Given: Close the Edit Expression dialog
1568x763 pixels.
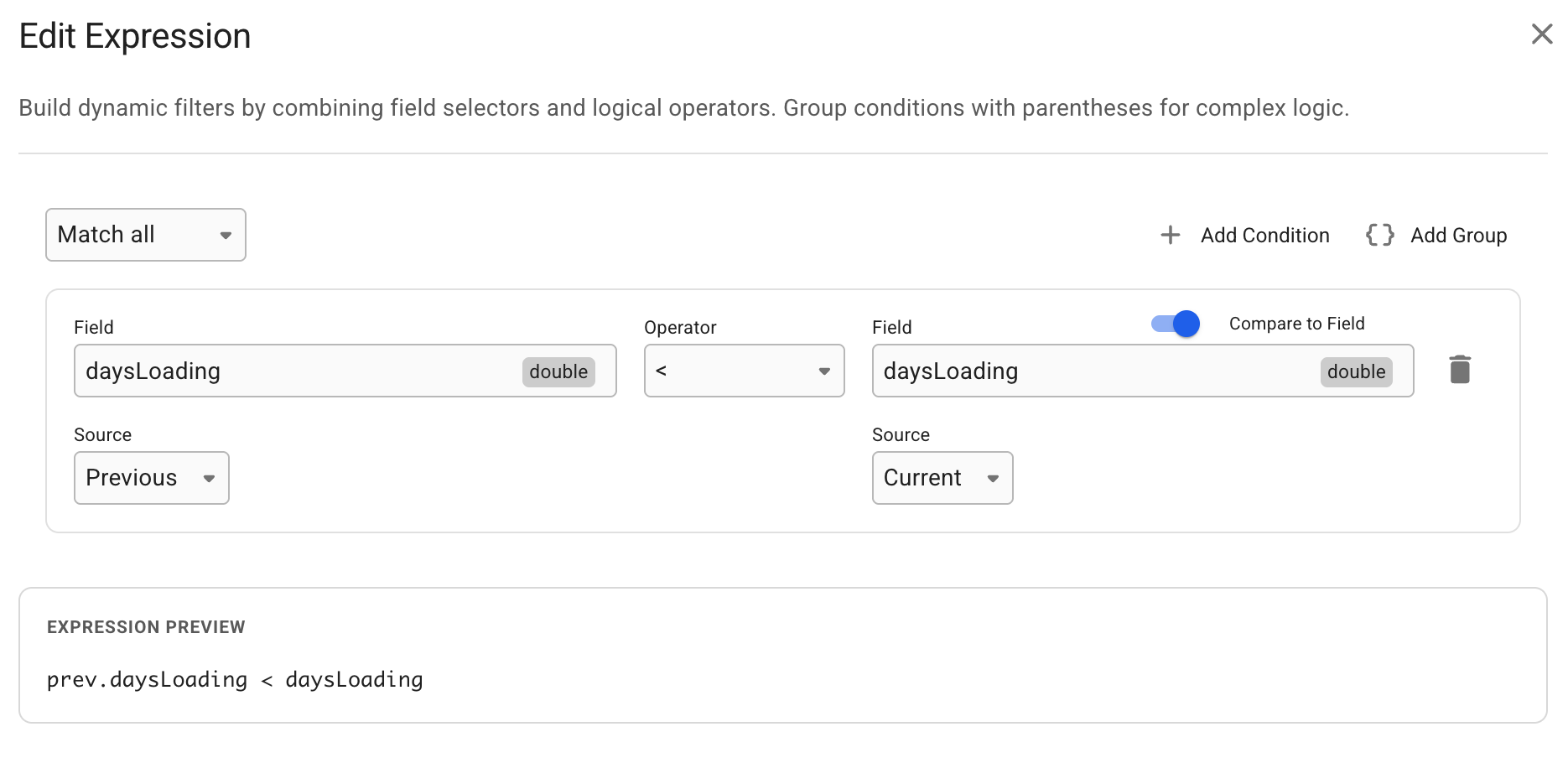Looking at the screenshot, I should pos(1541,34).
